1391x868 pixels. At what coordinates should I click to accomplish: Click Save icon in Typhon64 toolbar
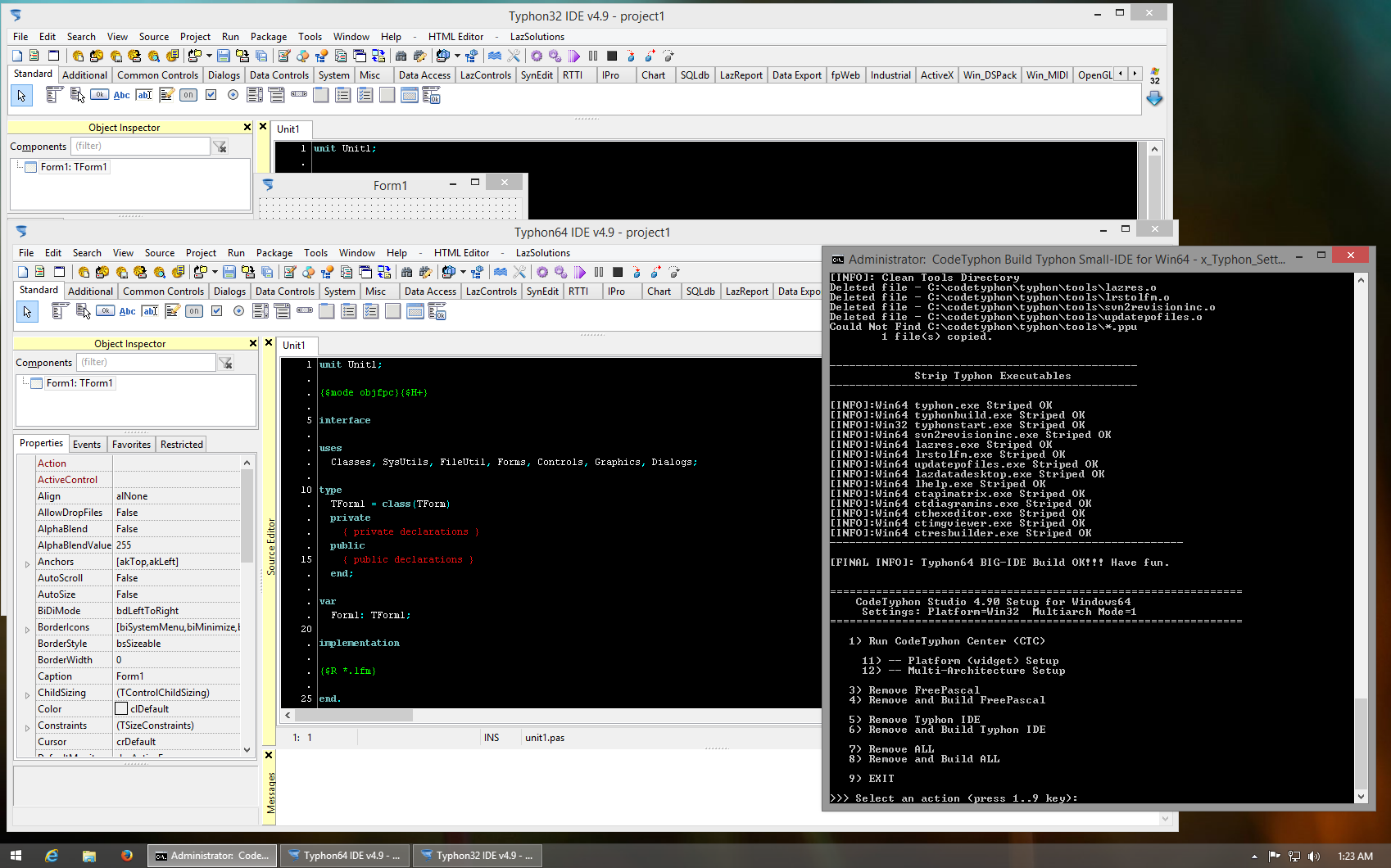pos(229,272)
